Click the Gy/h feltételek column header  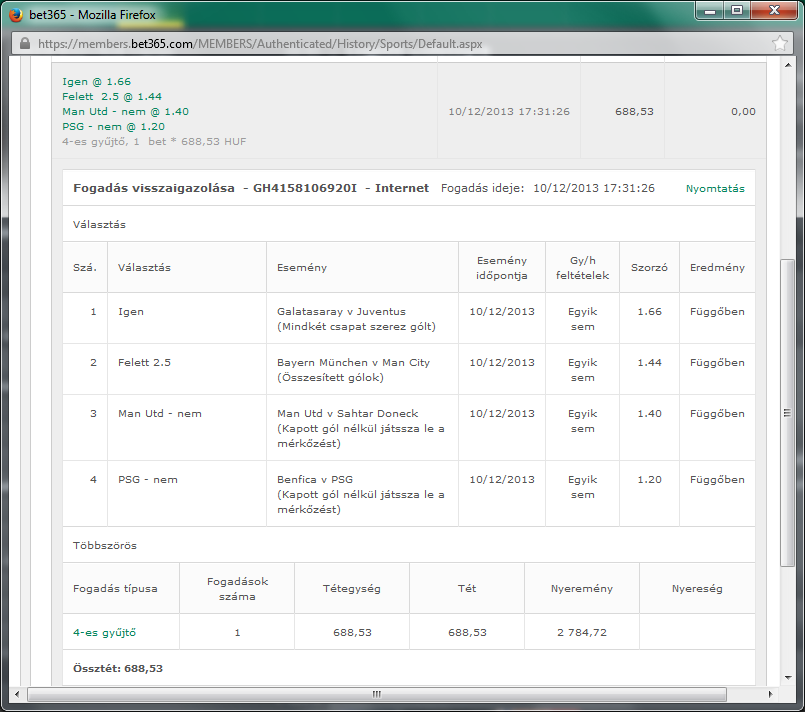pyautogui.click(x=582, y=267)
